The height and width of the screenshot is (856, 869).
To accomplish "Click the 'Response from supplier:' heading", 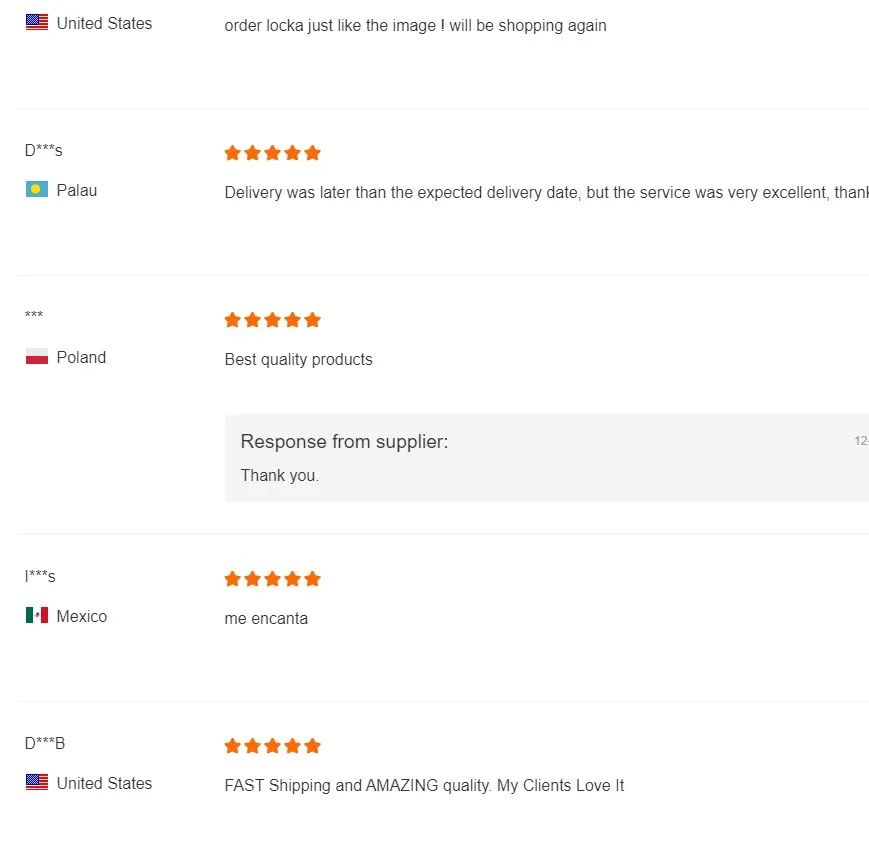I will pos(344,442).
